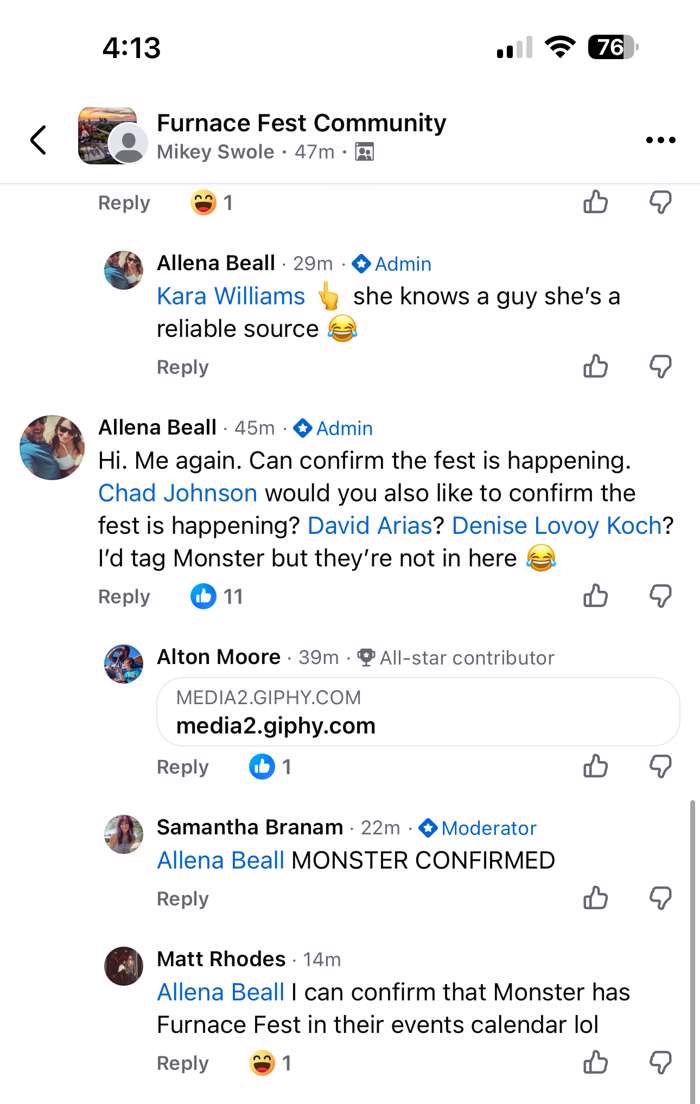
Task: Like Alton Moore's giphy comment
Action: coord(595,767)
